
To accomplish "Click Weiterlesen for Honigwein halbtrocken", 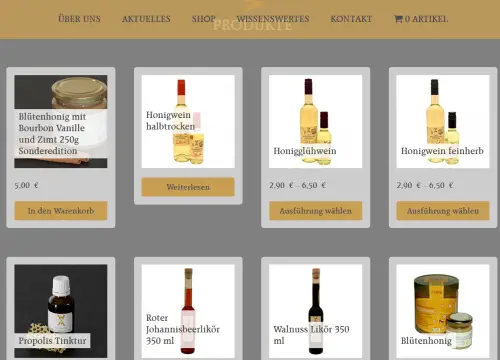I will pos(188,187).
